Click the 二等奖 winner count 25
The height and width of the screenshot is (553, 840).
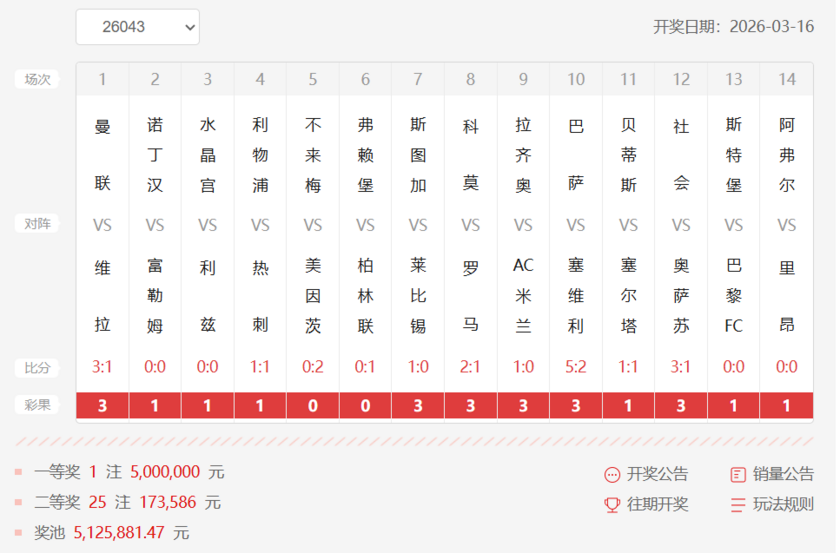pos(97,503)
